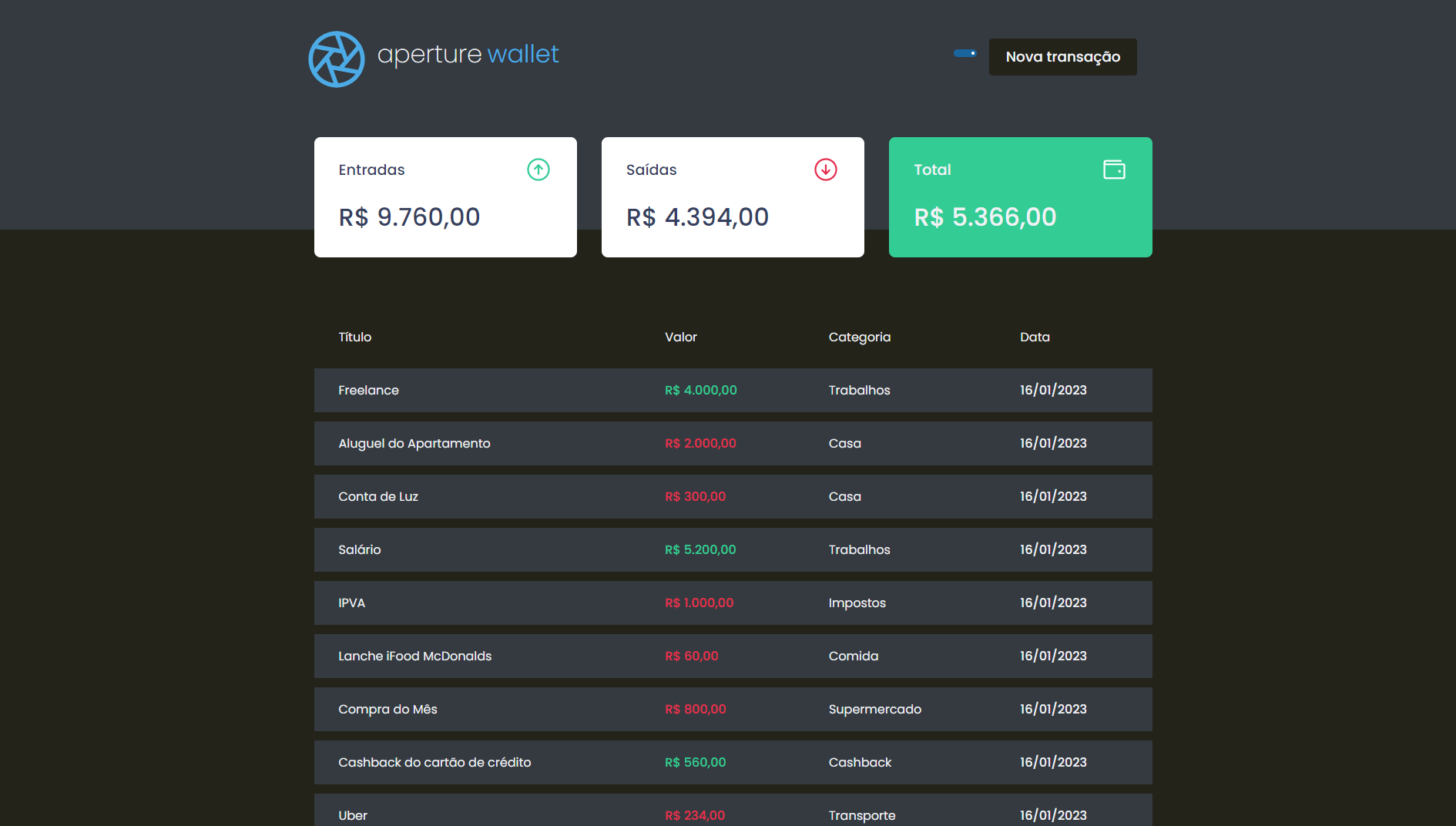Select the Conta de Luz title

[378, 496]
